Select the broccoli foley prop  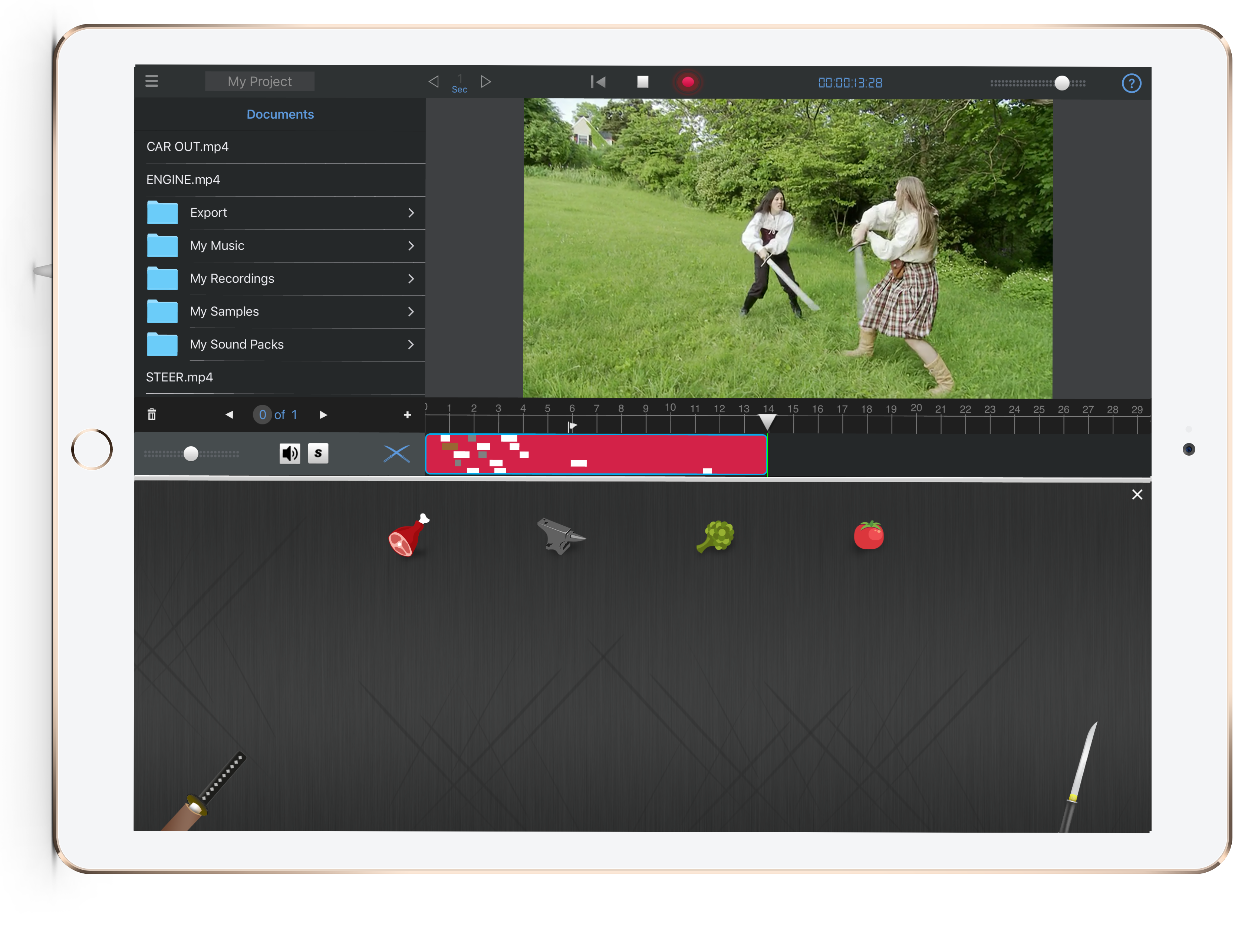(715, 535)
